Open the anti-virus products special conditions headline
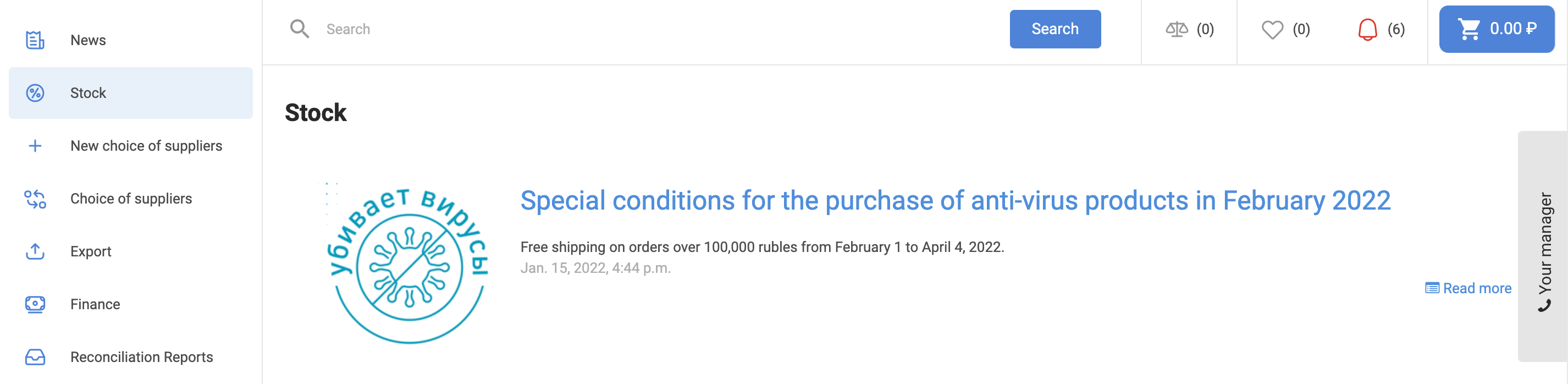The width and height of the screenshot is (1568, 384). pos(954,201)
